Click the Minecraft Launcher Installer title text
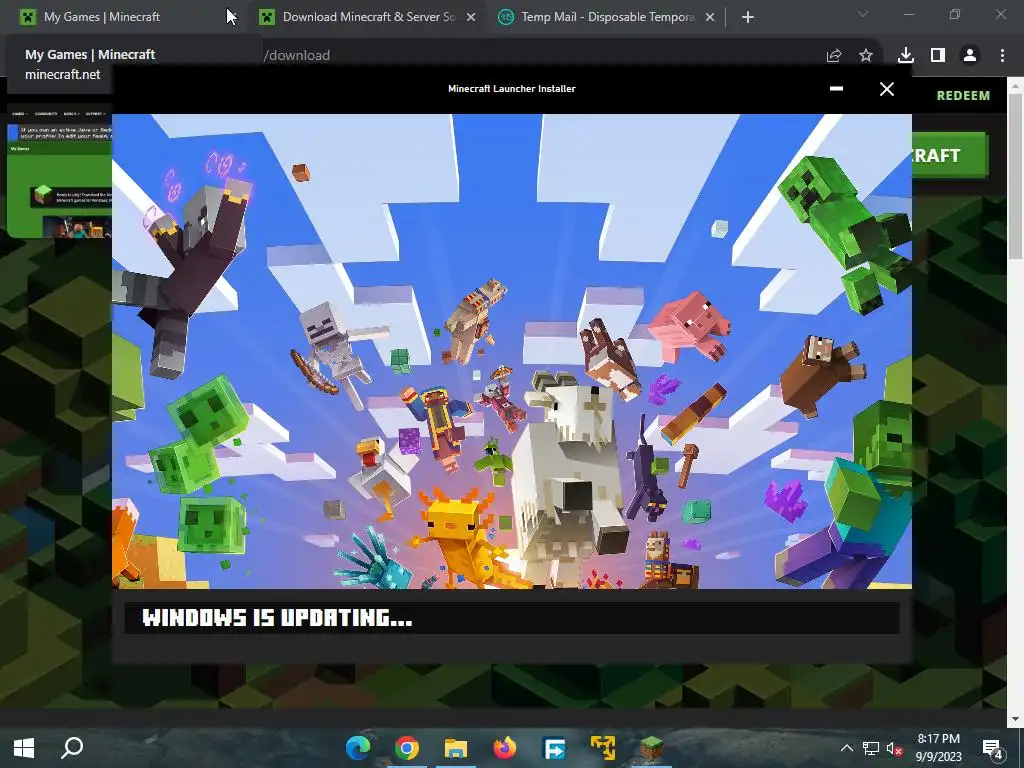 512,89
